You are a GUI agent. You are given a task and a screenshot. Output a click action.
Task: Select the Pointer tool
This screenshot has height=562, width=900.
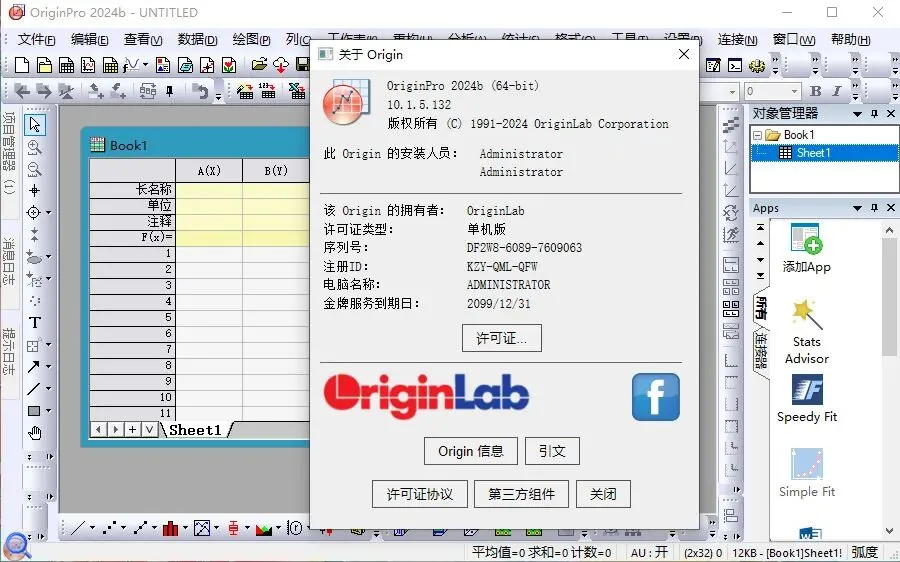pyautogui.click(x=34, y=125)
